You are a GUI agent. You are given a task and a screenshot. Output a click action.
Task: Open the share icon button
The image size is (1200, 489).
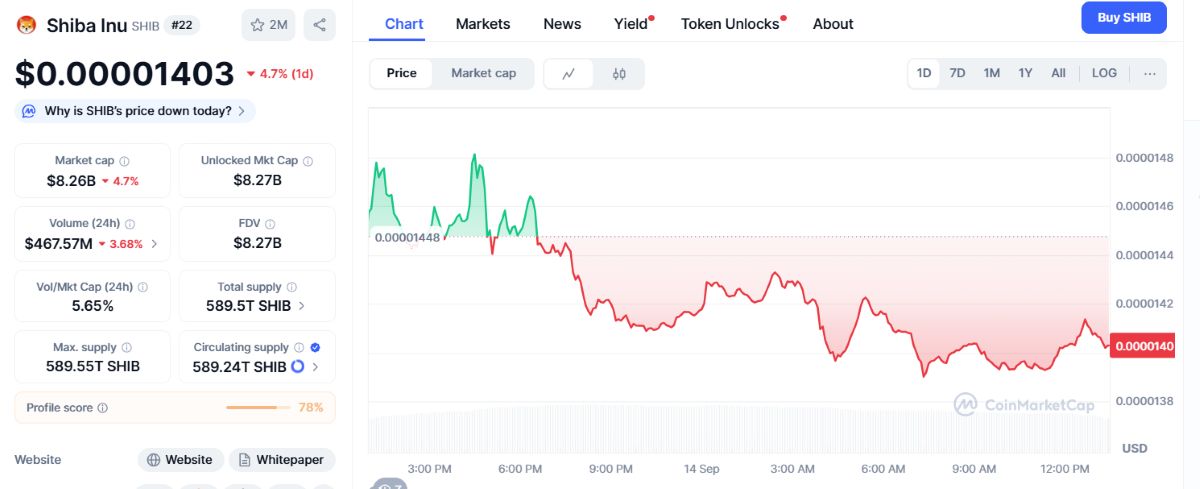click(319, 25)
